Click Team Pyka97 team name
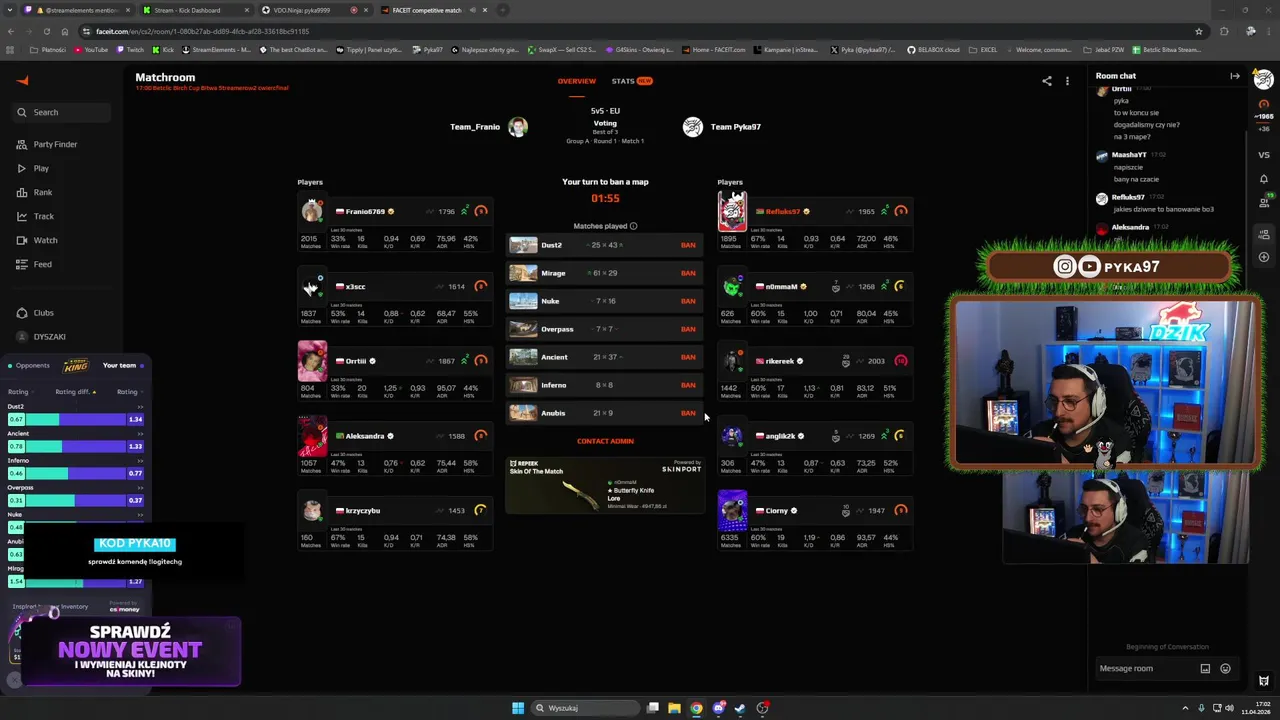 735,127
